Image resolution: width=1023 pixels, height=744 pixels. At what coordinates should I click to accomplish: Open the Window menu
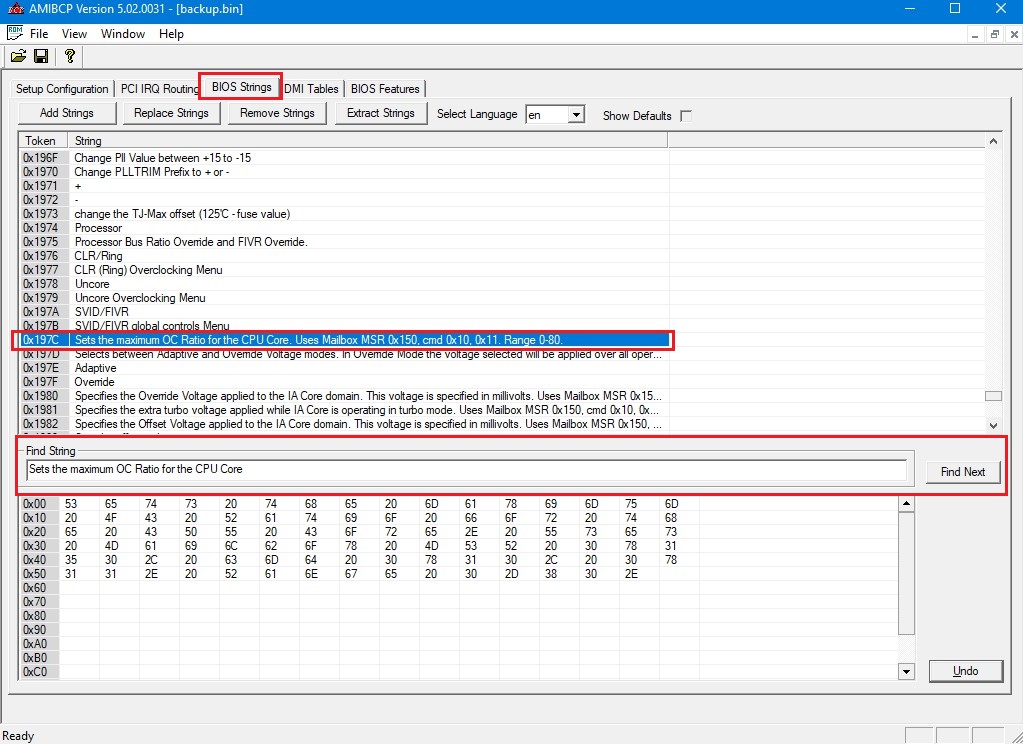(123, 34)
